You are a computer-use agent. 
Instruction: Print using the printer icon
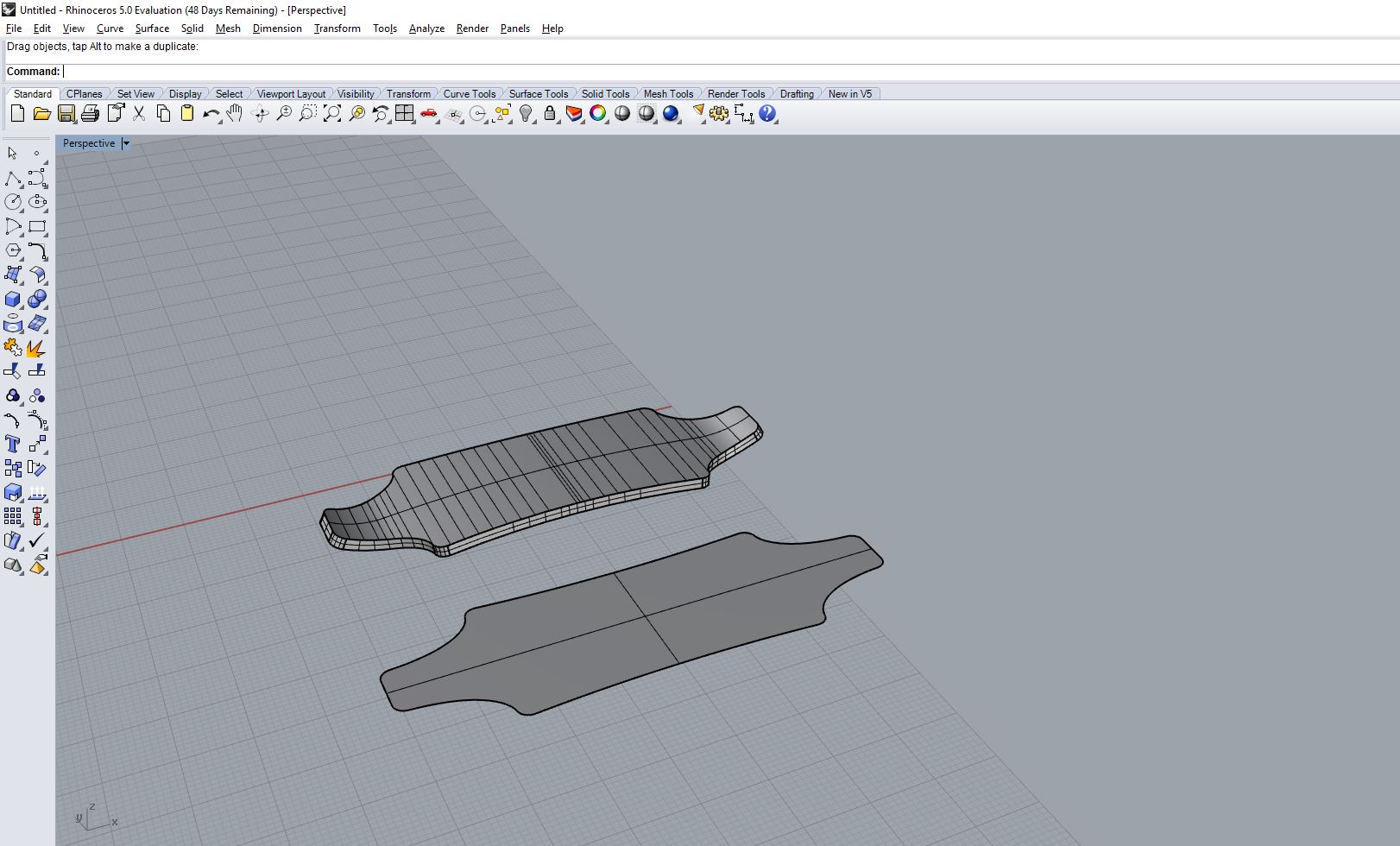click(x=90, y=113)
